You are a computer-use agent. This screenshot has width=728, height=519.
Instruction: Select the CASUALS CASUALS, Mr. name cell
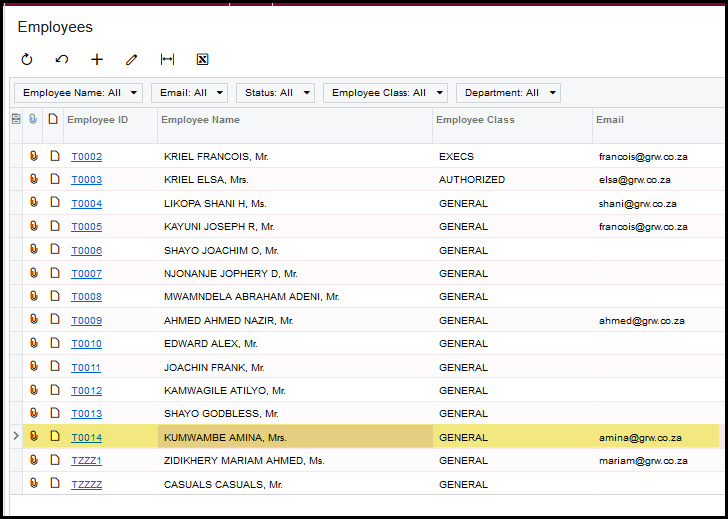point(223,484)
